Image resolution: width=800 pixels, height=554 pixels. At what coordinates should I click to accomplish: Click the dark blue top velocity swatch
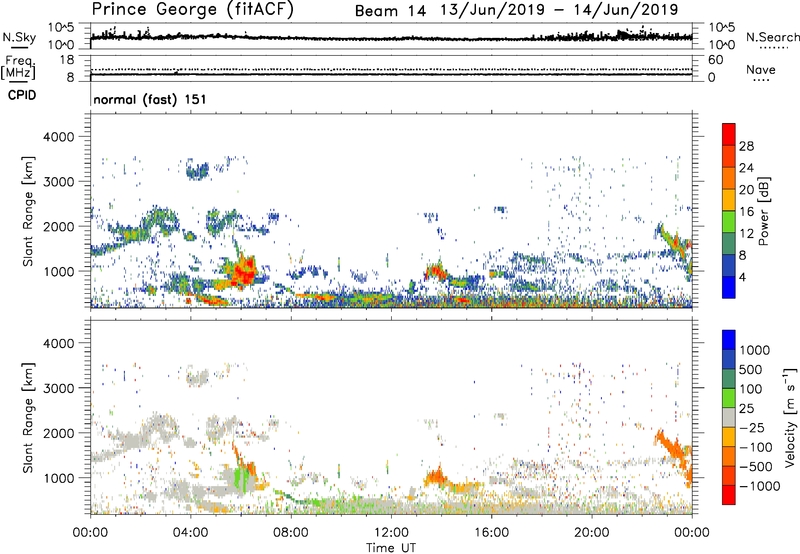[x=729, y=340]
